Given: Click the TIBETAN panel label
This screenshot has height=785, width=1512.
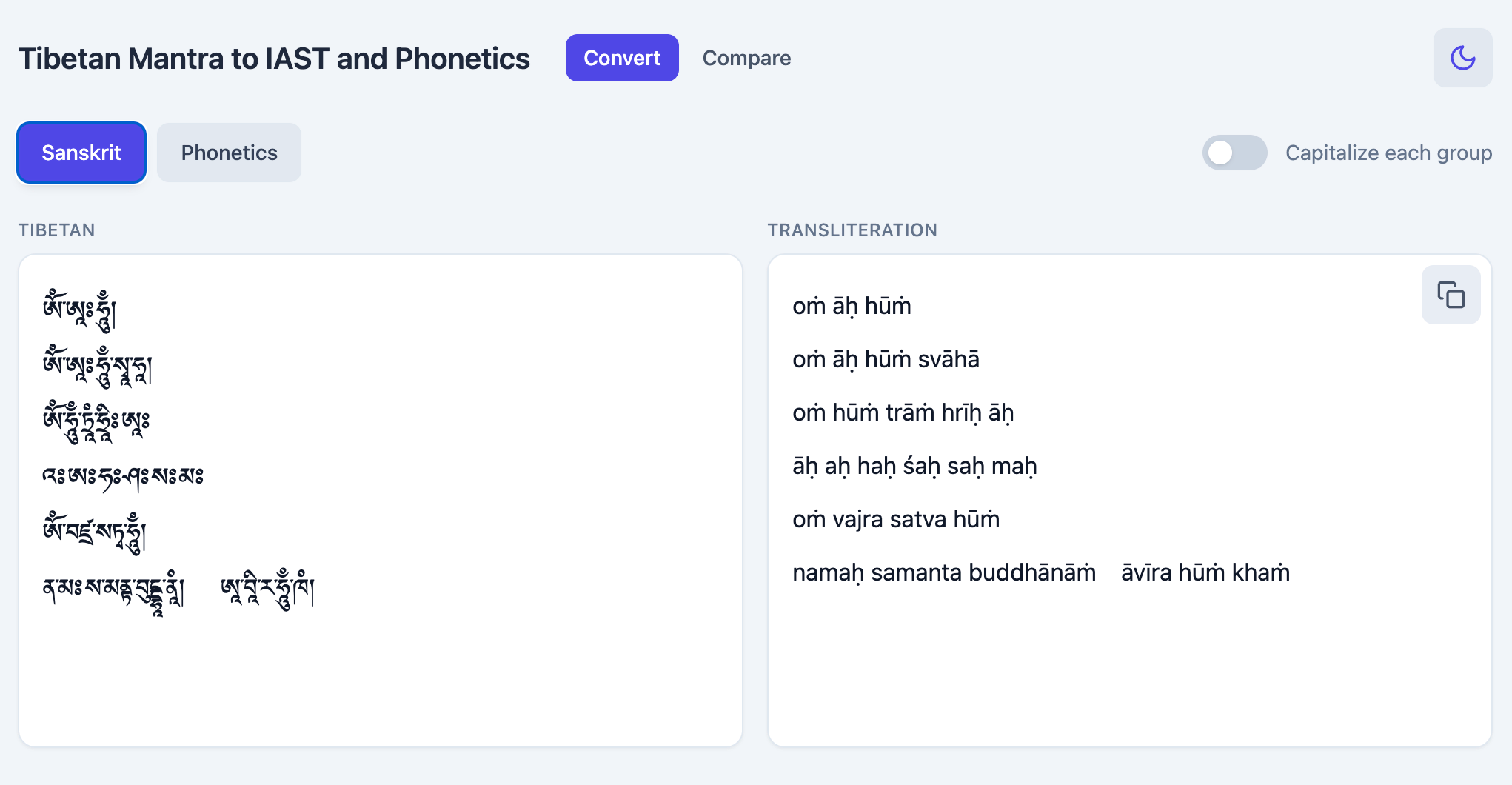Looking at the screenshot, I should (56, 230).
